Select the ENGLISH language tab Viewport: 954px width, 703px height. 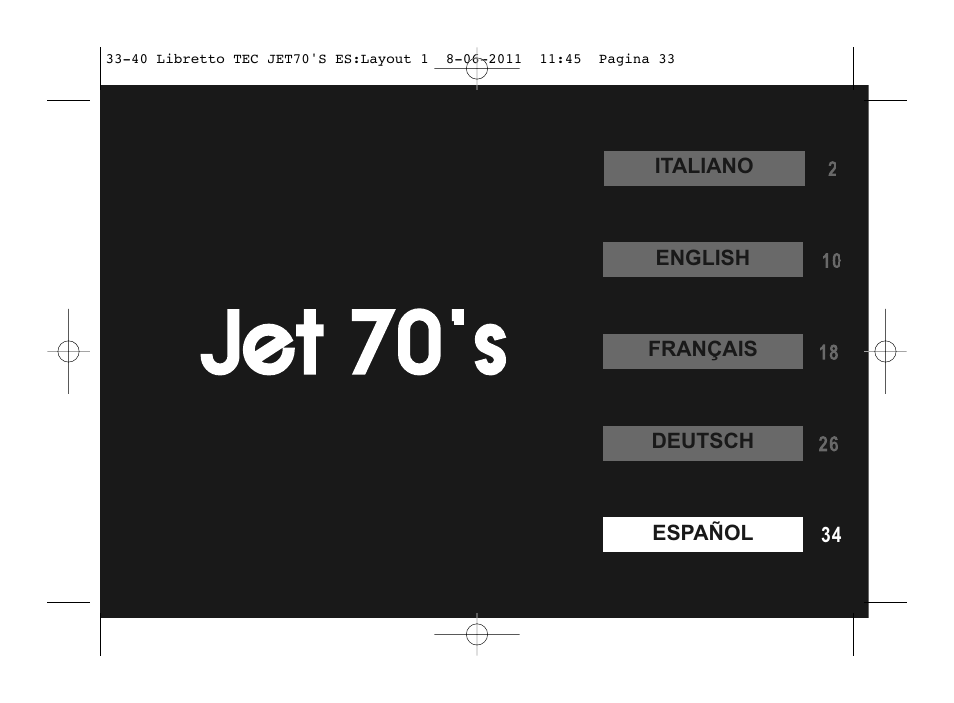click(703, 259)
